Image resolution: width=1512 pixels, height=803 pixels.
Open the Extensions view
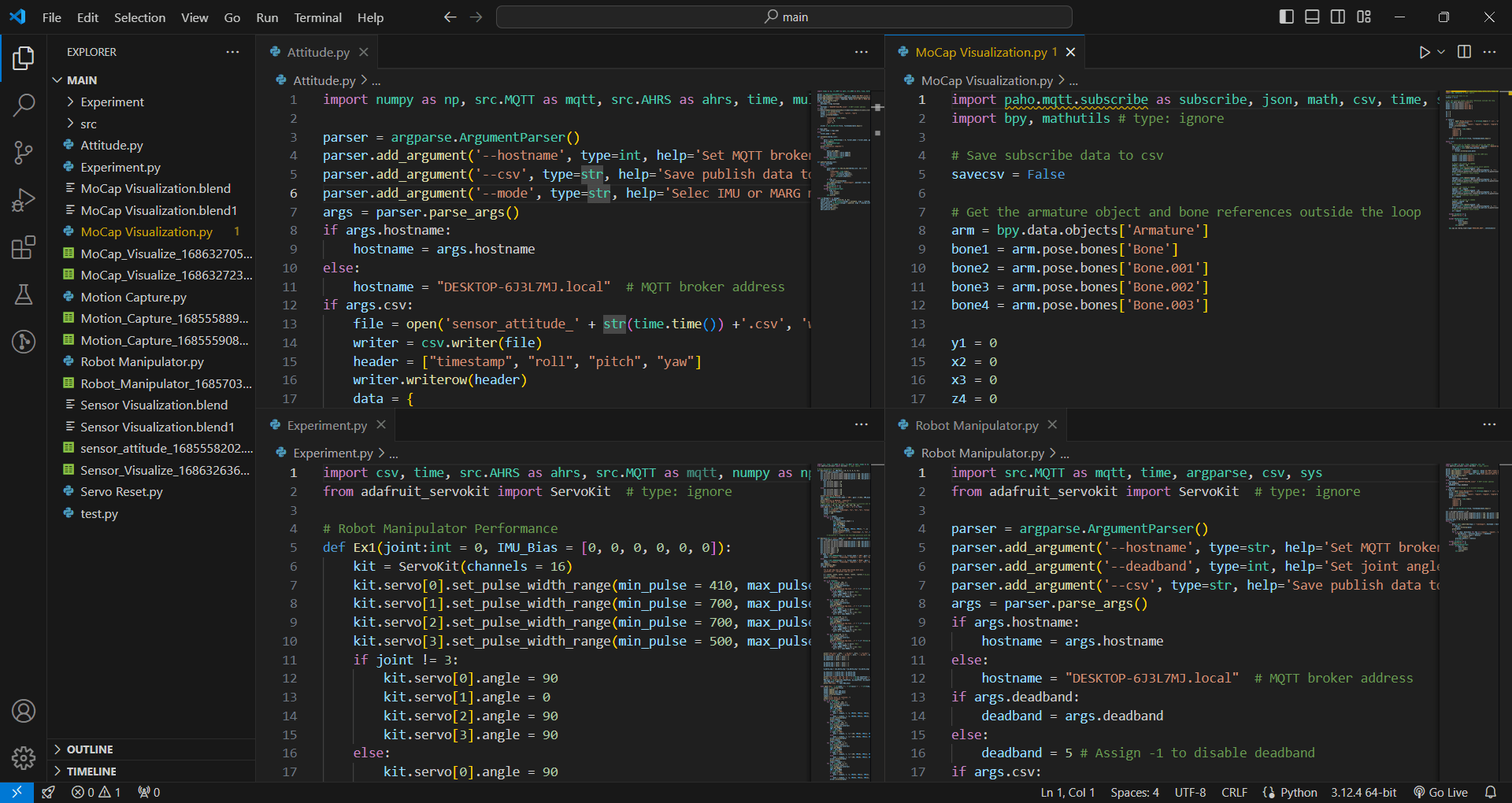(24, 247)
